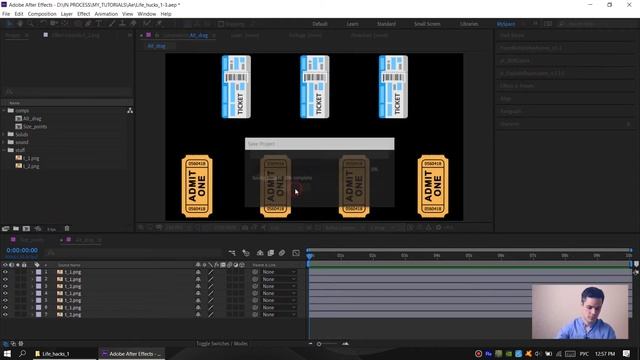Hide layer 4 t_1.png with eye icon
640x360 pixels.
tap(5, 293)
